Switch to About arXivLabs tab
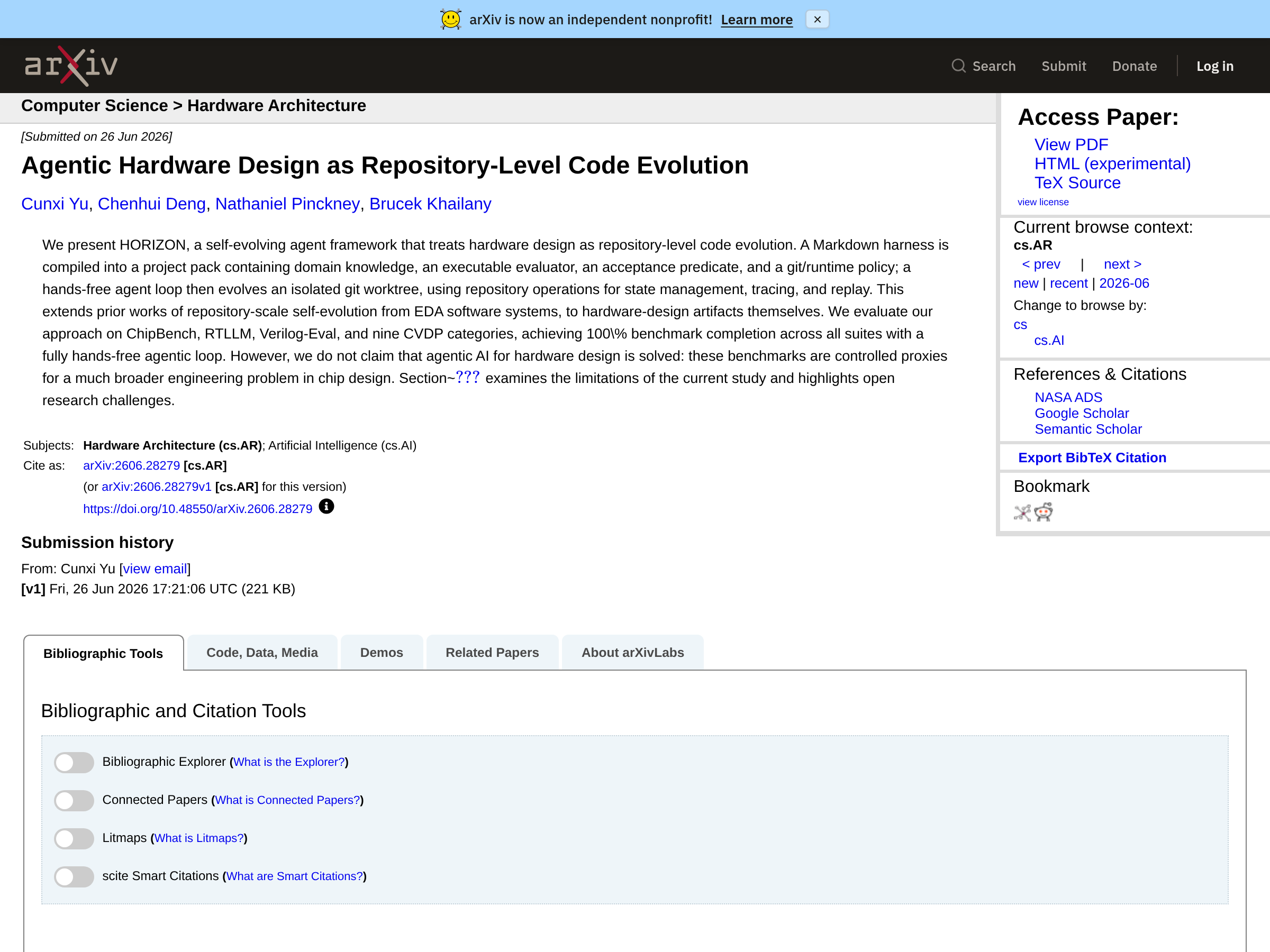This screenshot has width=1270, height=952. tap(633, 653)
